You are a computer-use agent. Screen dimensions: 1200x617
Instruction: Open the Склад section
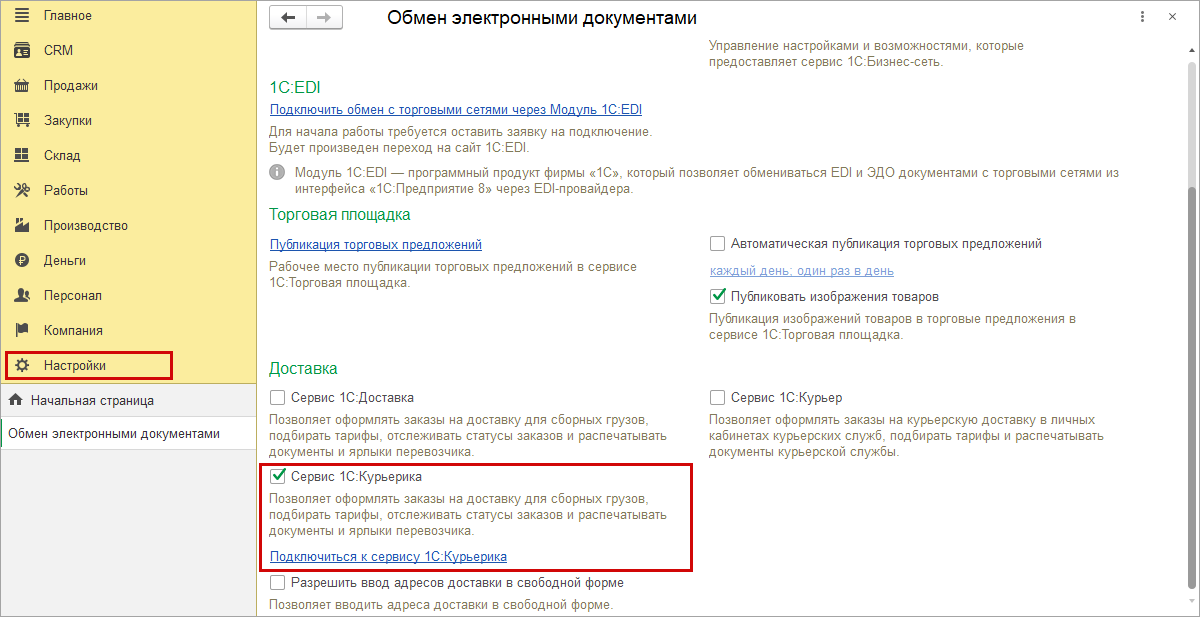[x=128, y=155]
